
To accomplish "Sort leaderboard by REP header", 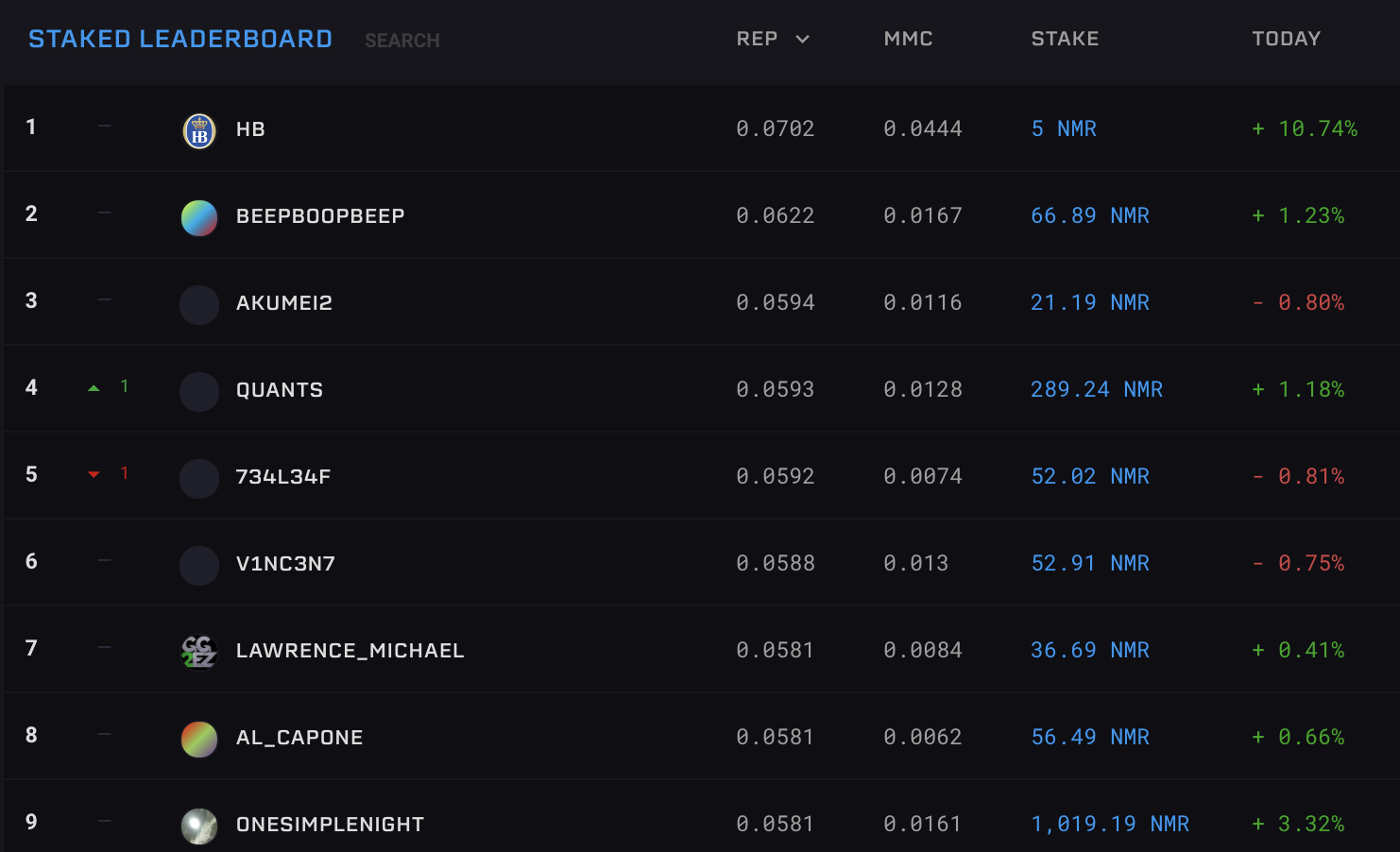I will [x=757, y=39].
